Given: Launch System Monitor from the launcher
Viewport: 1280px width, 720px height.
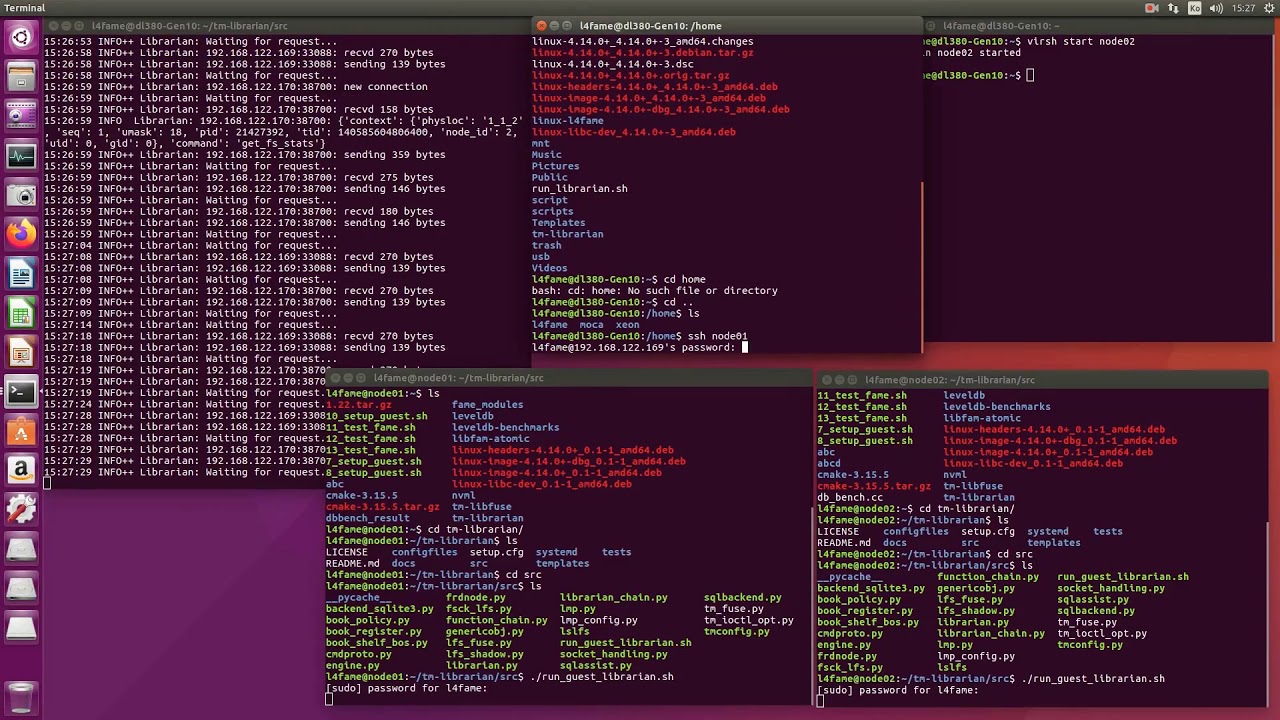Looking at the screenshot, I should [x=21, y=156].
